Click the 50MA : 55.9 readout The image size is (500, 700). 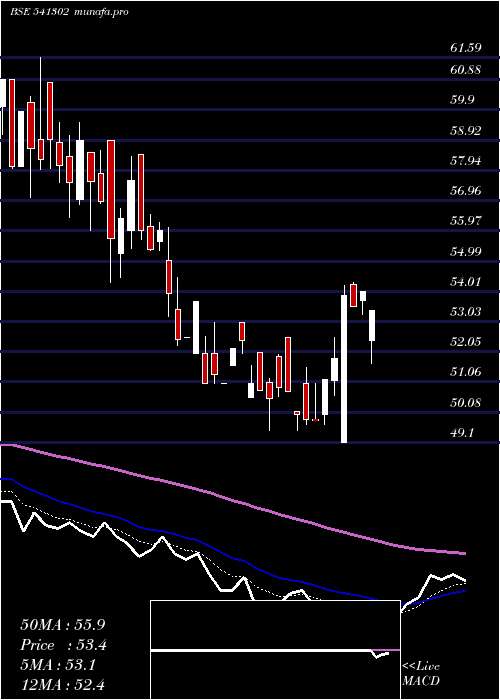(63, 625)
